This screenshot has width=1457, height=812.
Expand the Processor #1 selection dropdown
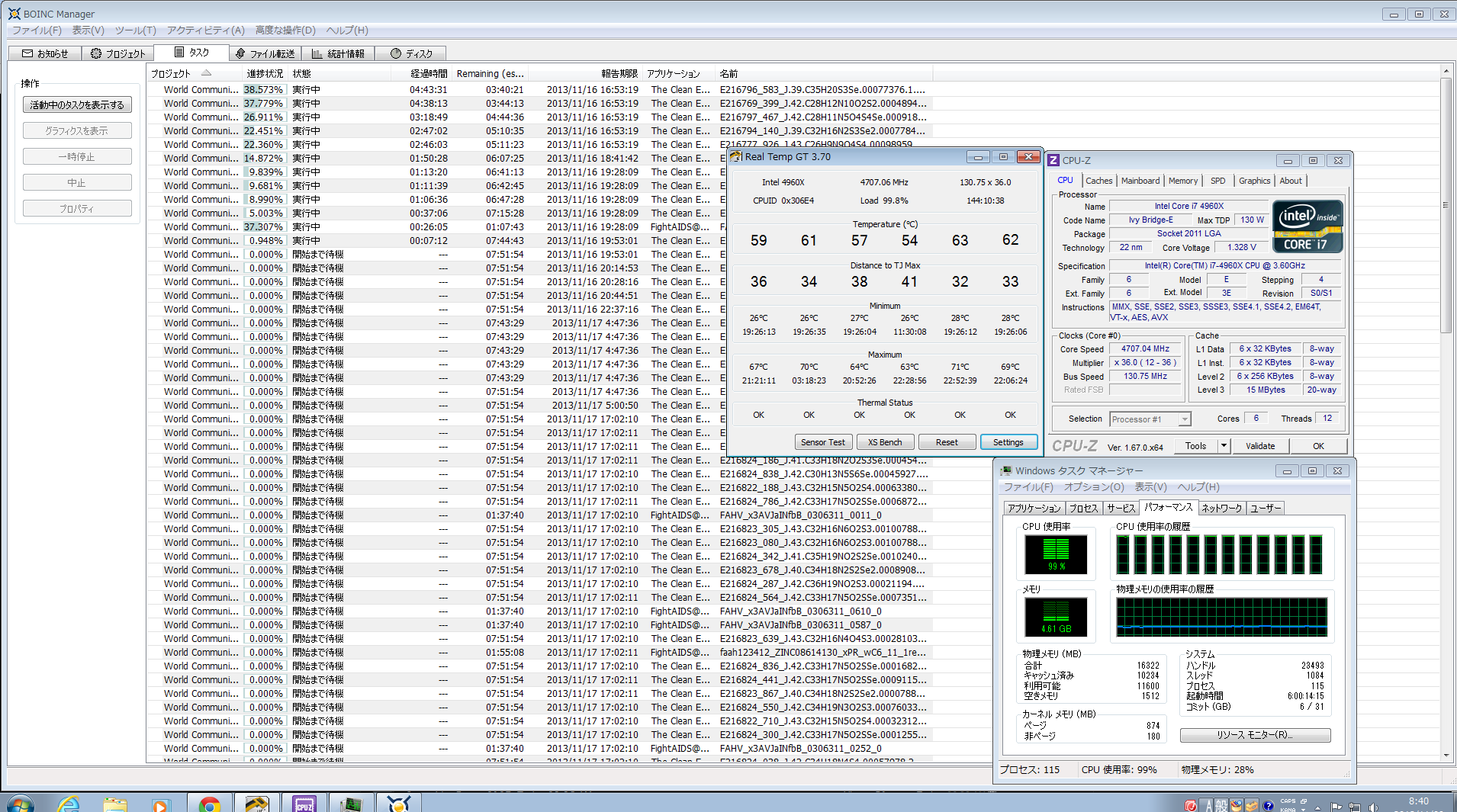coord(1184,419)
